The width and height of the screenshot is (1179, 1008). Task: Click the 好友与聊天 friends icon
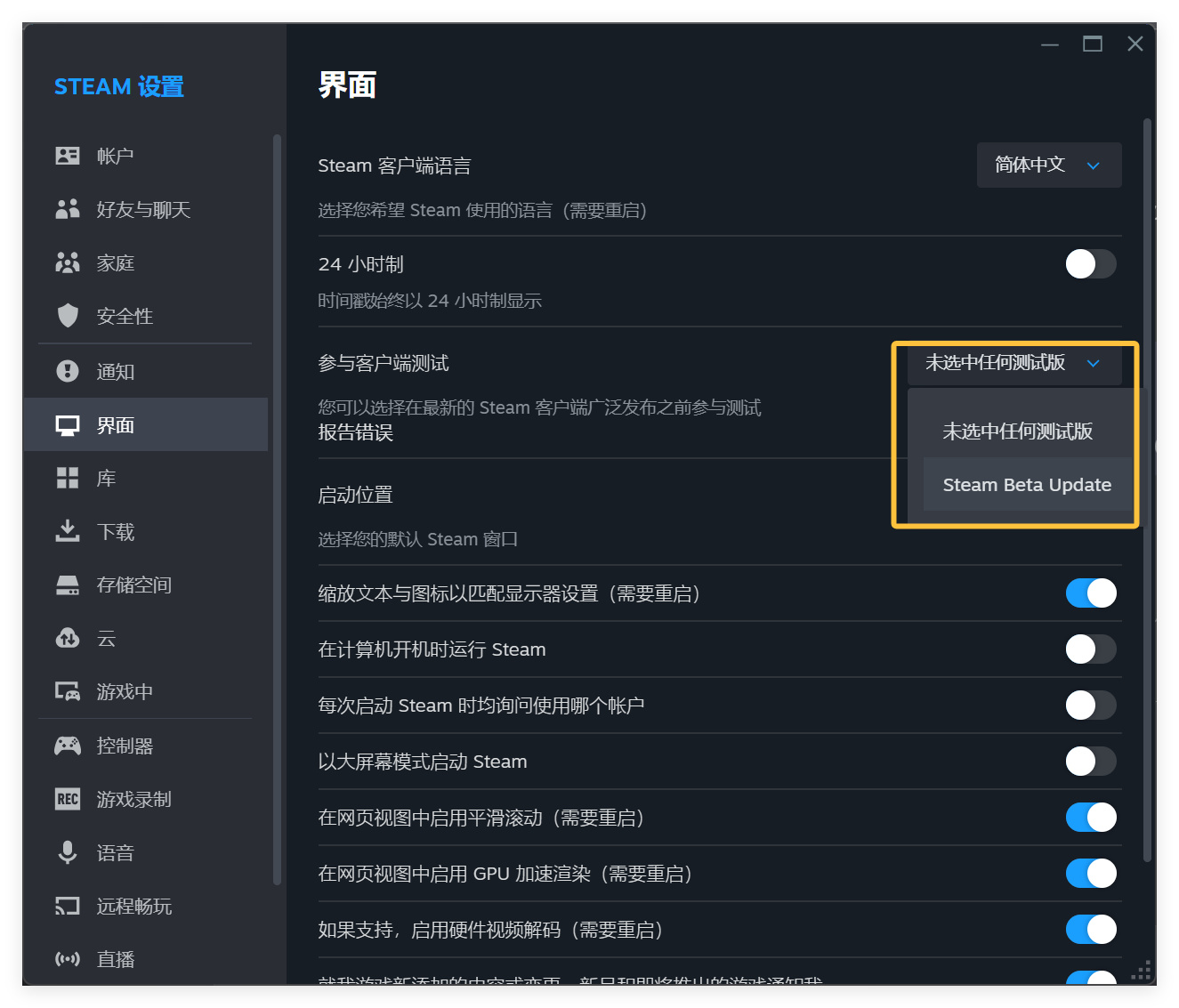68,209
